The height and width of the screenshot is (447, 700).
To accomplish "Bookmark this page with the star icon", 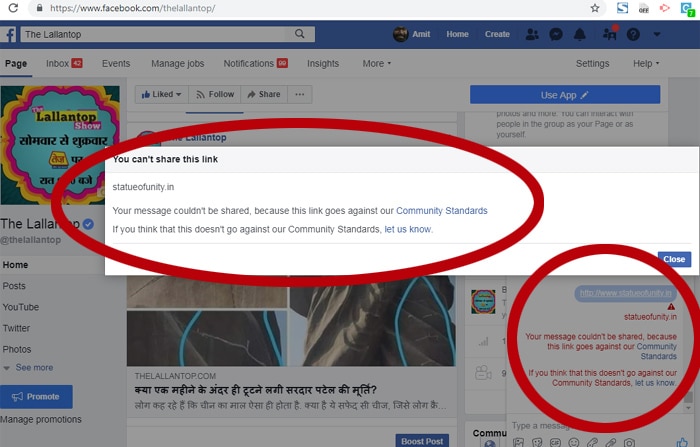I will (595, 8).
